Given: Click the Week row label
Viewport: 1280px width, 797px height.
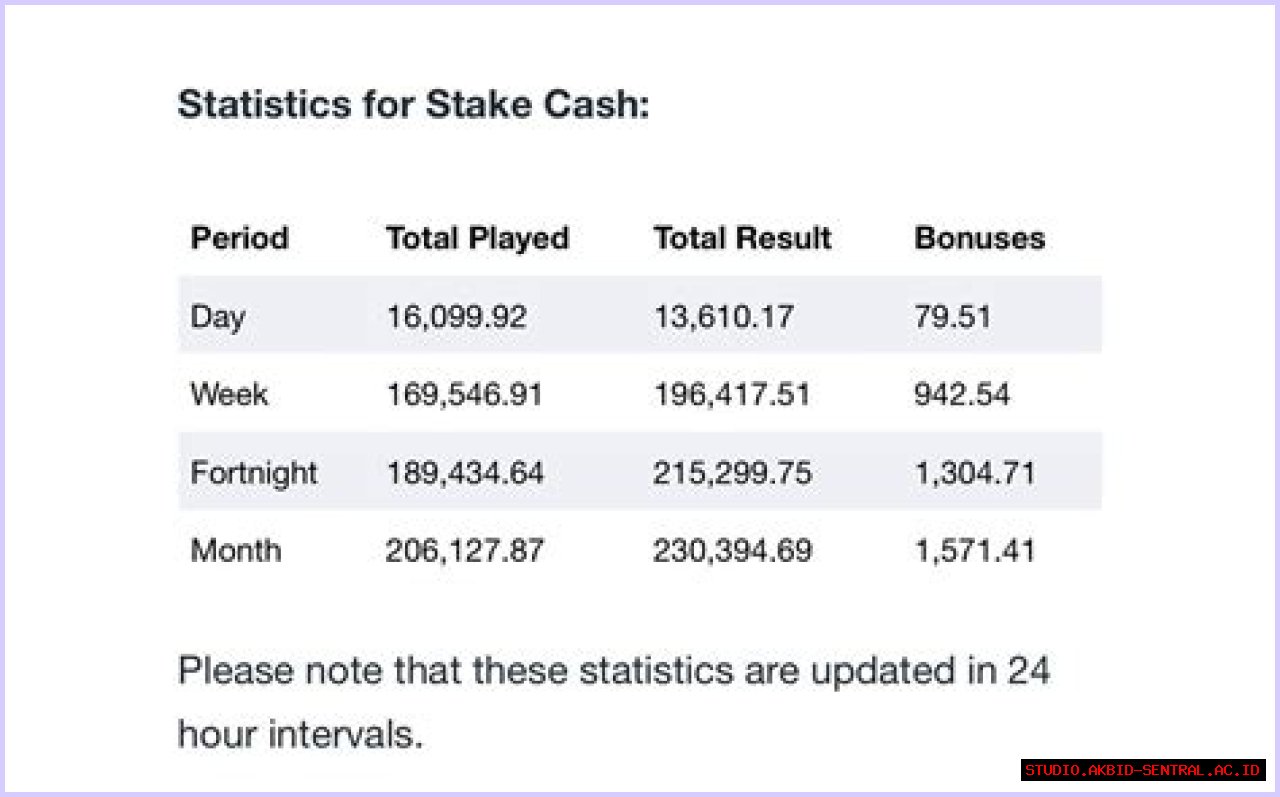Looking at the screenshot, I should 229,394.
